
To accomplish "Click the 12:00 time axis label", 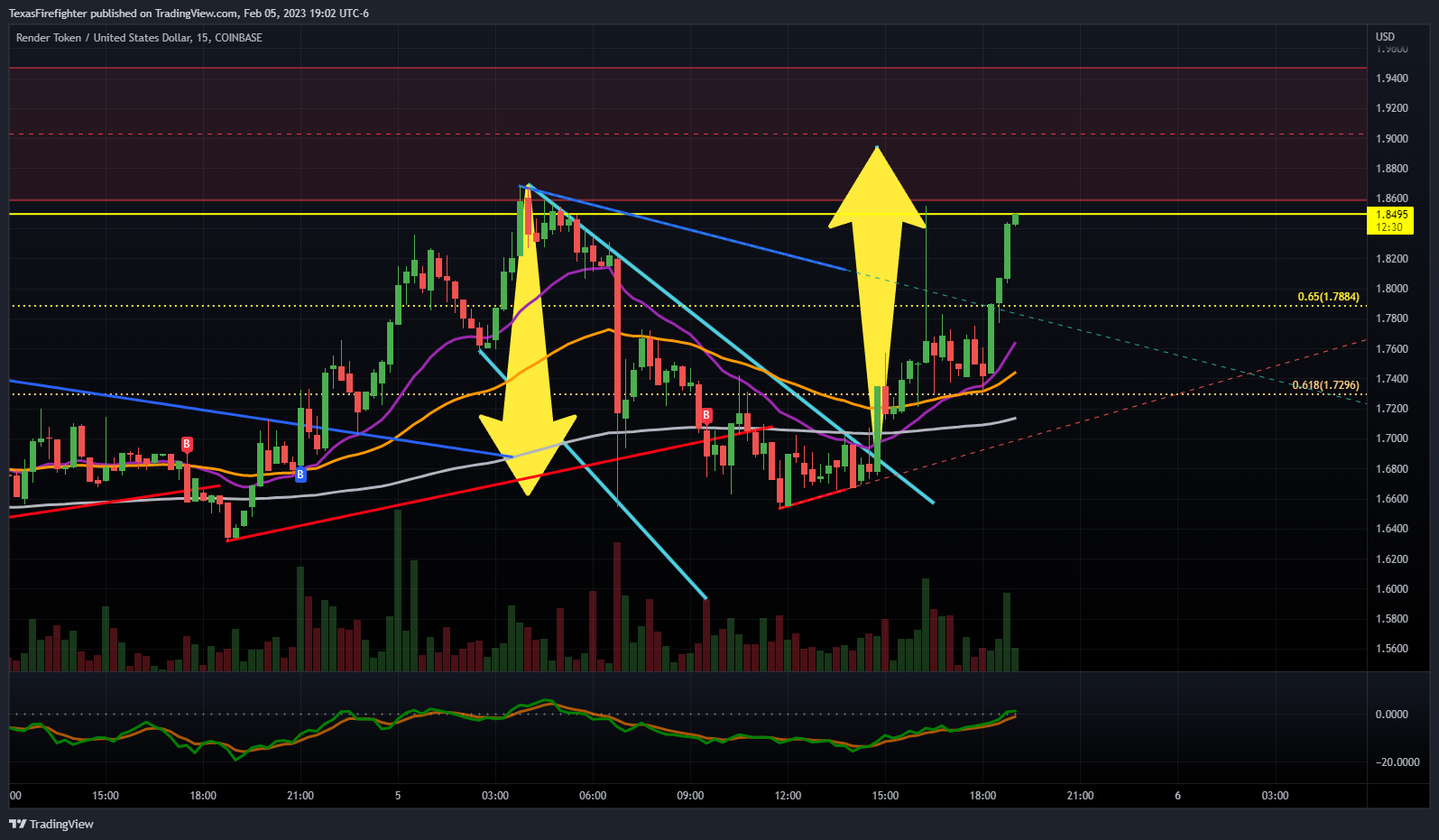I will tap(788, 796).
